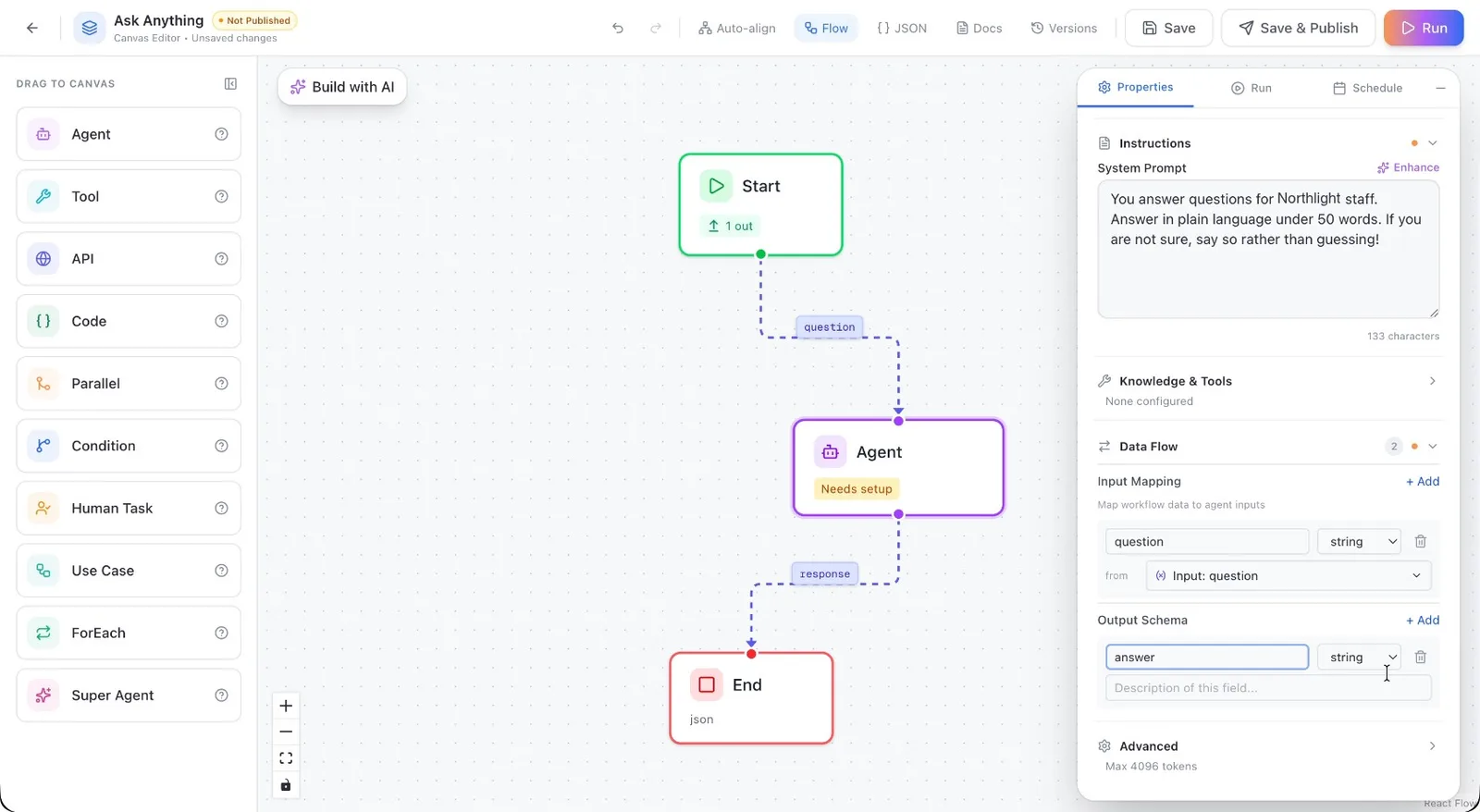Minimize the properties panel
Viewport: 1480px width, 812px height.
click(x=1440, y=88)
